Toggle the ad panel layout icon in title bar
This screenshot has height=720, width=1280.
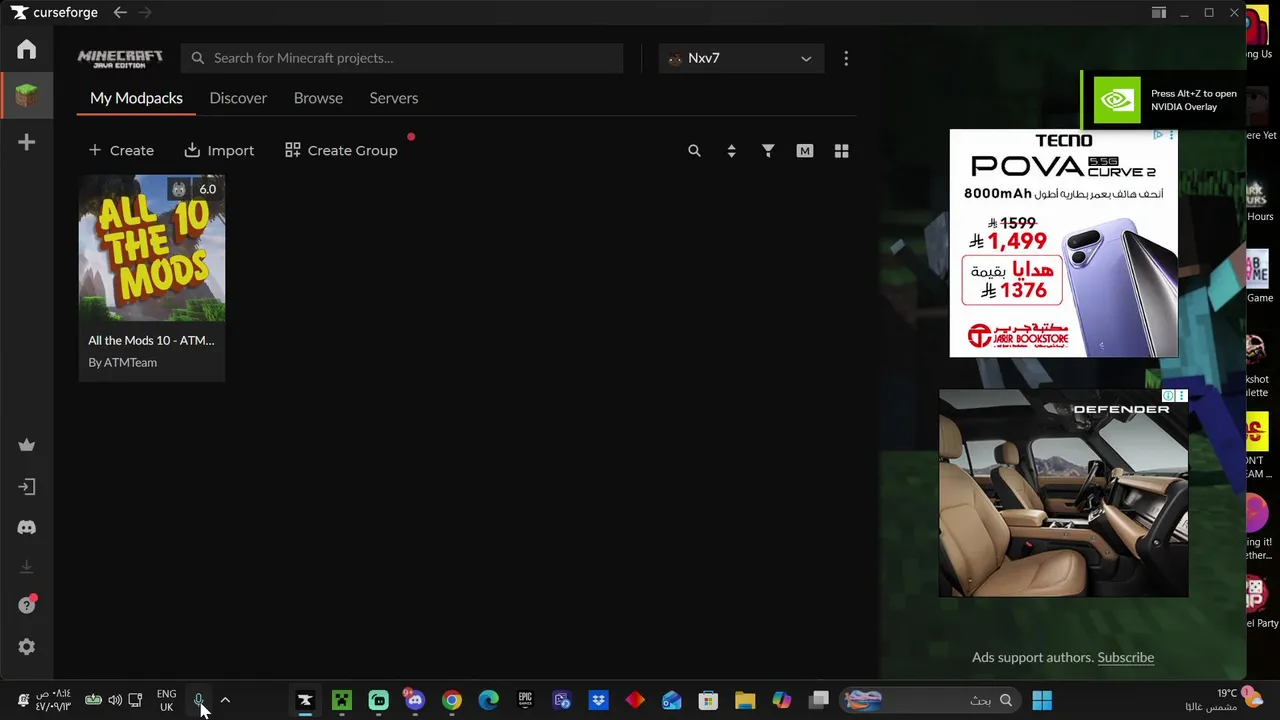(1158, 13)
